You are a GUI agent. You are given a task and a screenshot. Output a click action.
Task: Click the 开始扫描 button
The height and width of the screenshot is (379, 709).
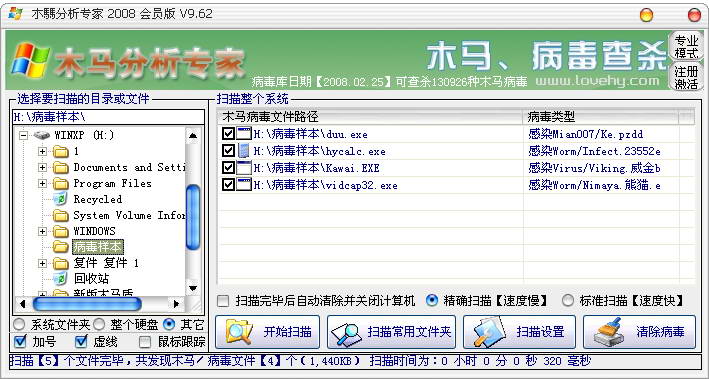(267, 332)
